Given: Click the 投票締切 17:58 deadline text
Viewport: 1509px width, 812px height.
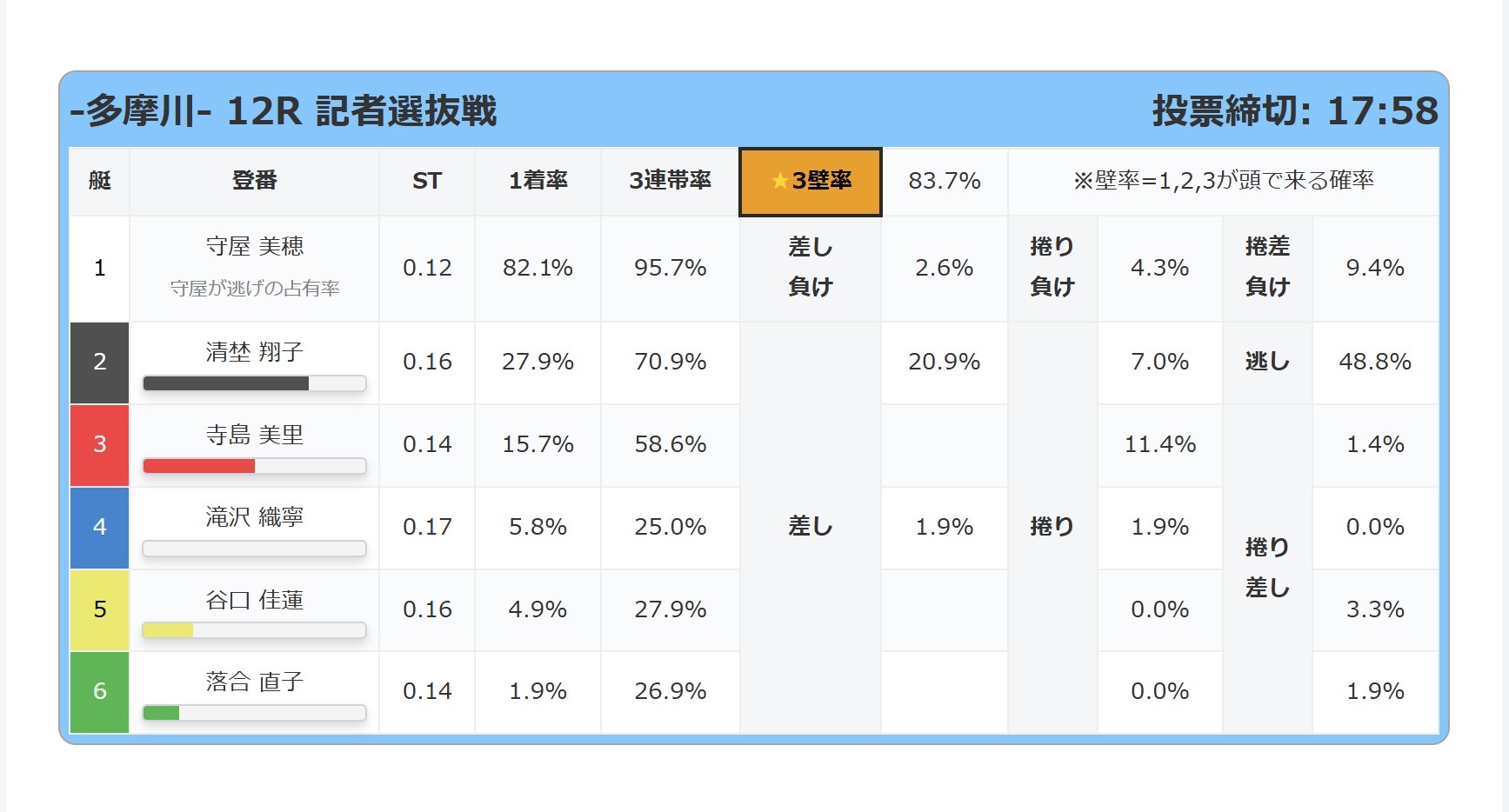Looking at the screenshot, I should pyautogui.click(x=1295, y=111).
